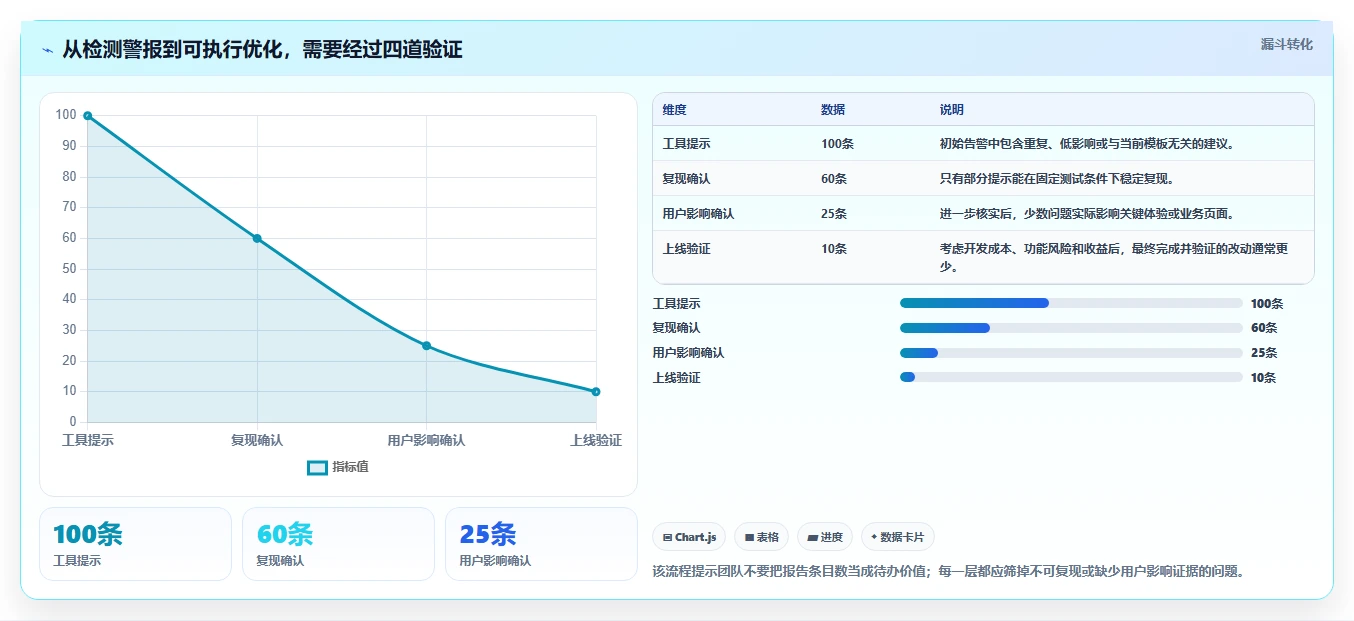Viewport: 1354px width, 621px height.
Task: Click the 数据卡片 tag chip
Action: pos(898,537)
